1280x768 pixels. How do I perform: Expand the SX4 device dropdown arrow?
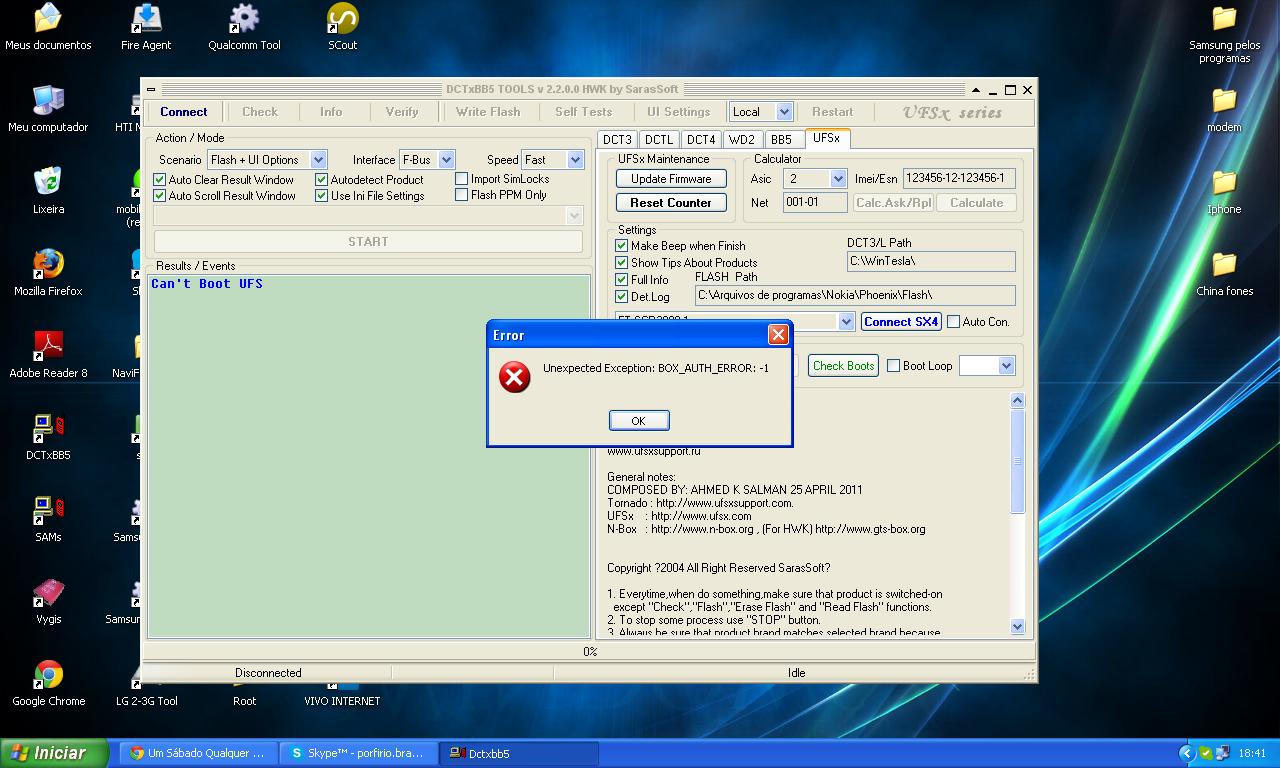(x=846, y=322)
